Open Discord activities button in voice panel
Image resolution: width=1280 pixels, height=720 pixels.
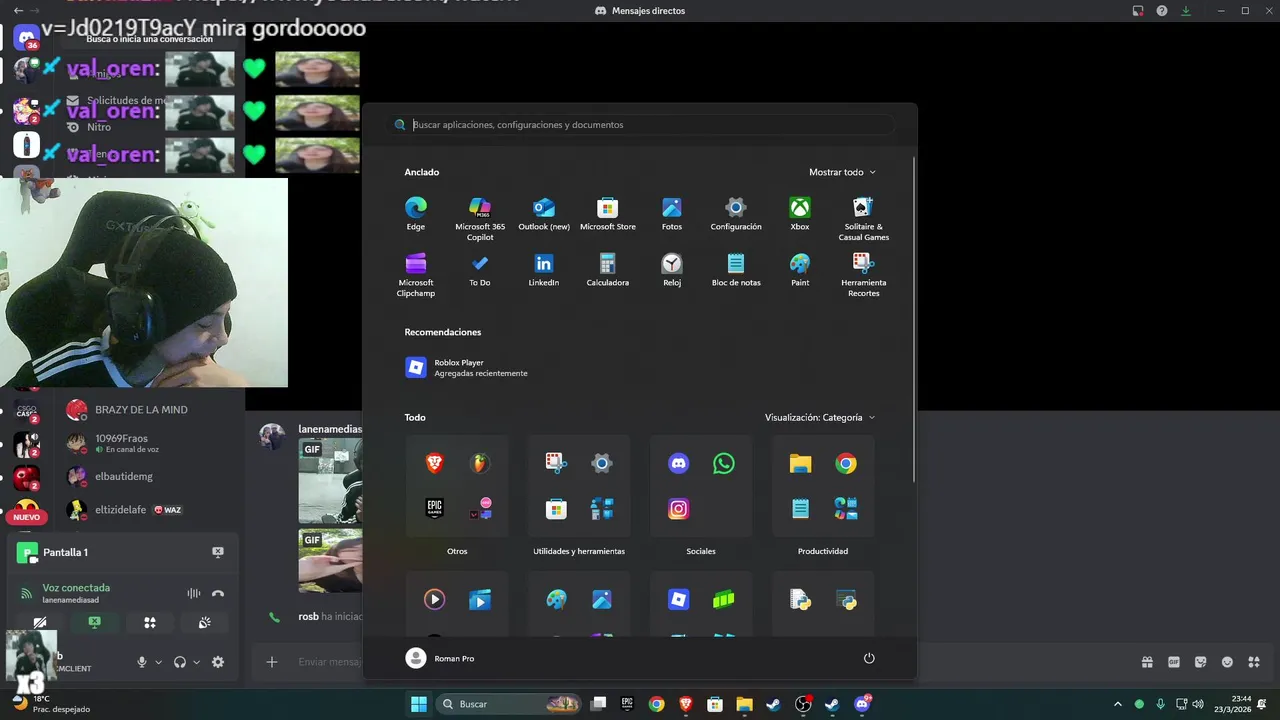(149, 622)
